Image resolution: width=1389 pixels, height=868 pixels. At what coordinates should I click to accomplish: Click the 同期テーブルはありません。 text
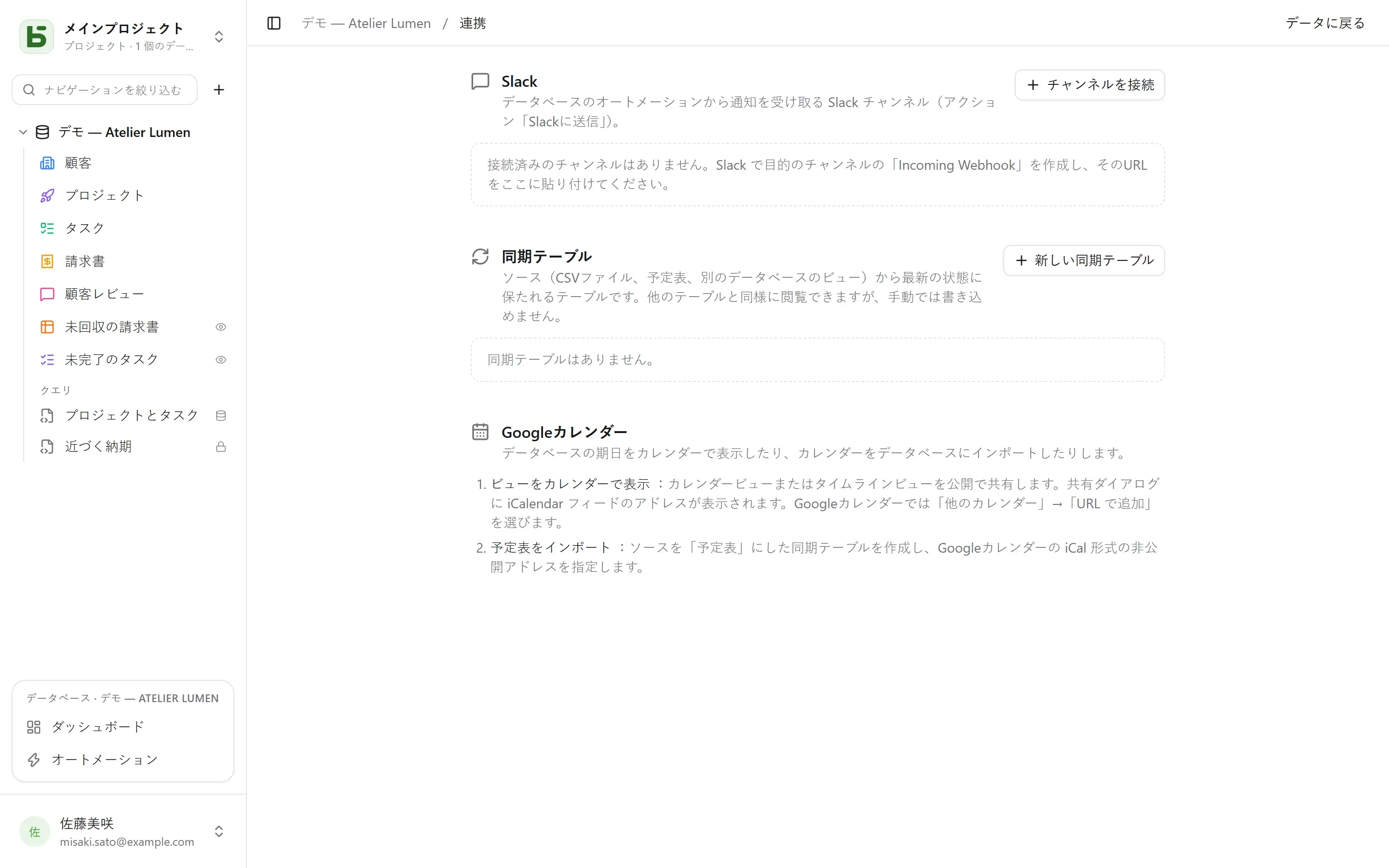[x=572, y=359]
